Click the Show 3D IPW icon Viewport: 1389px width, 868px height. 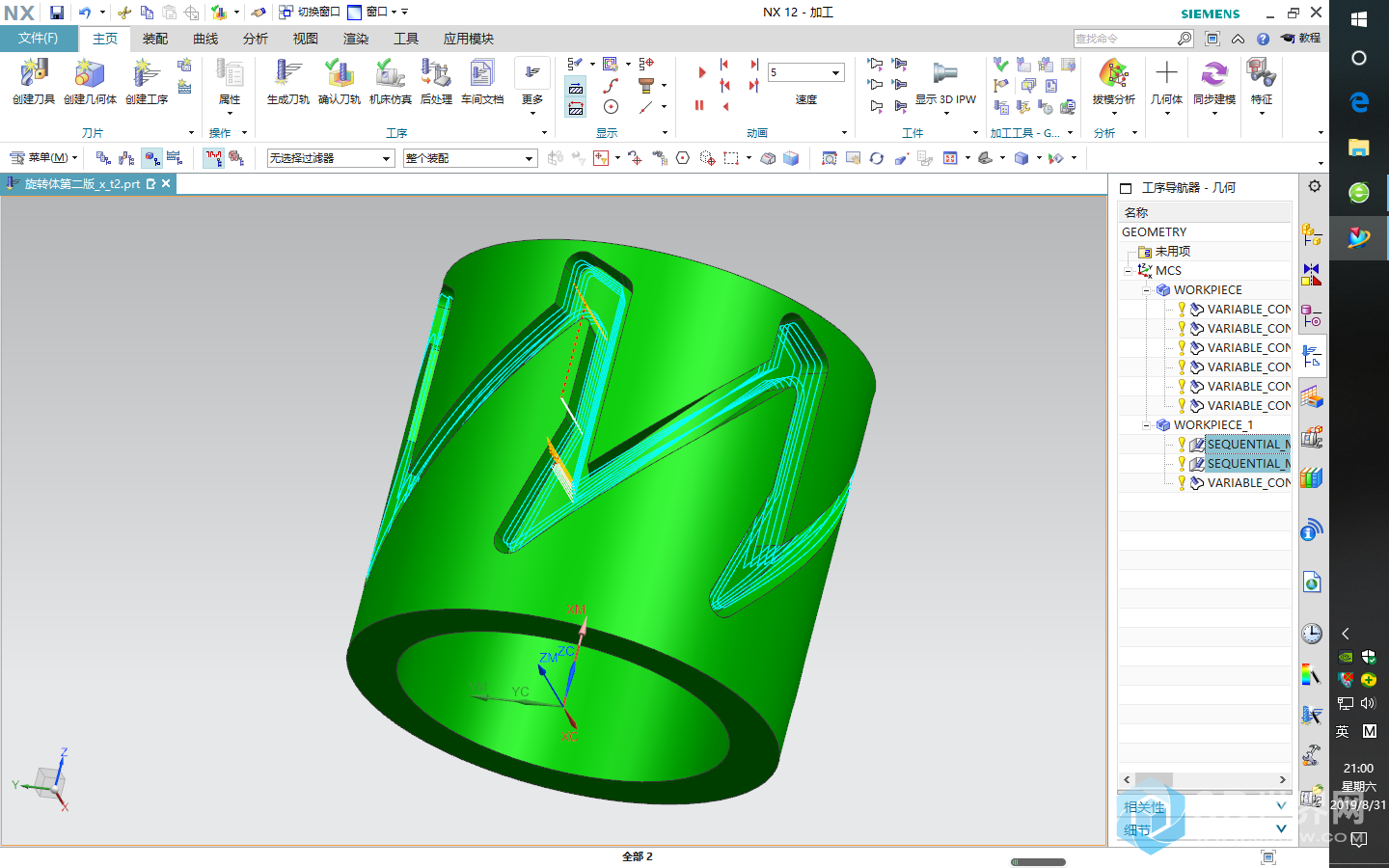pos(945,74)
